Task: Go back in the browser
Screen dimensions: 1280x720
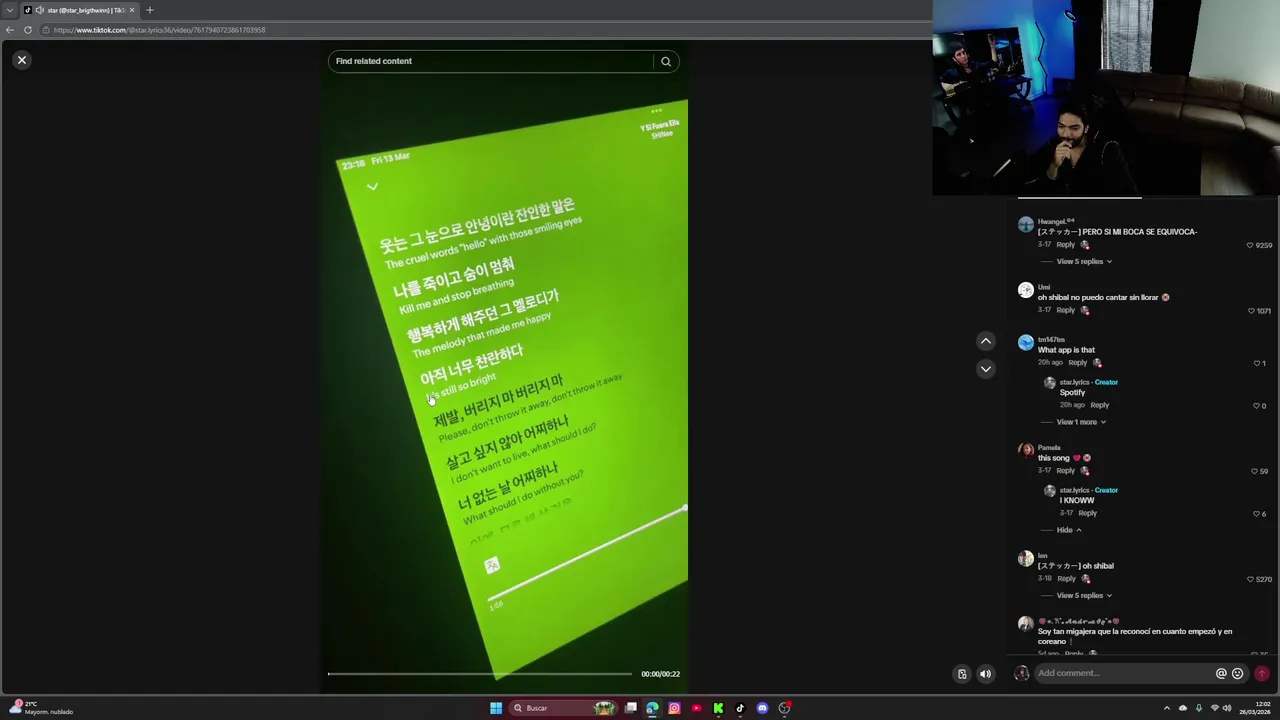Action: (10, 30)
